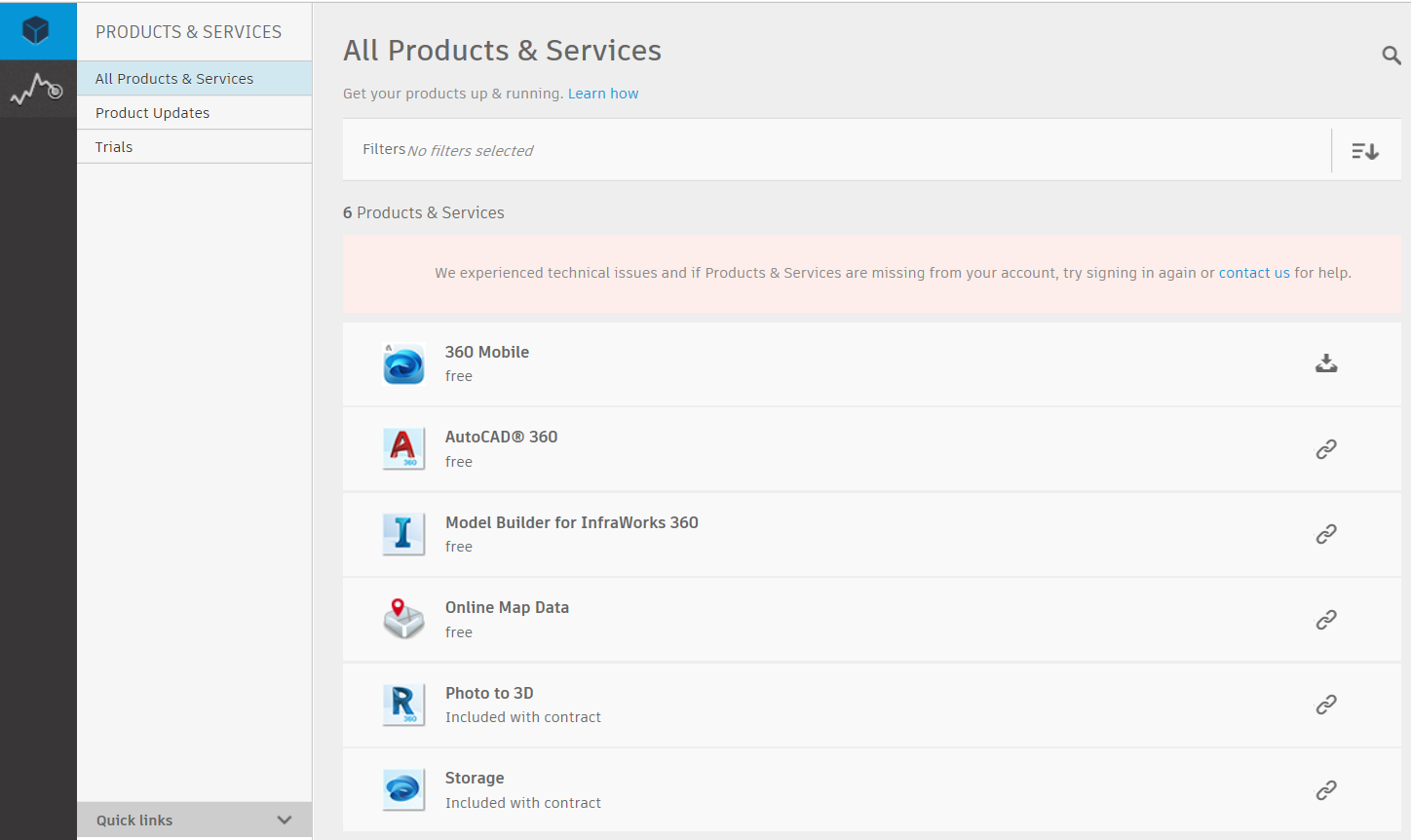
Task: Click the link icon for Storage
Action: [1326, 790]
